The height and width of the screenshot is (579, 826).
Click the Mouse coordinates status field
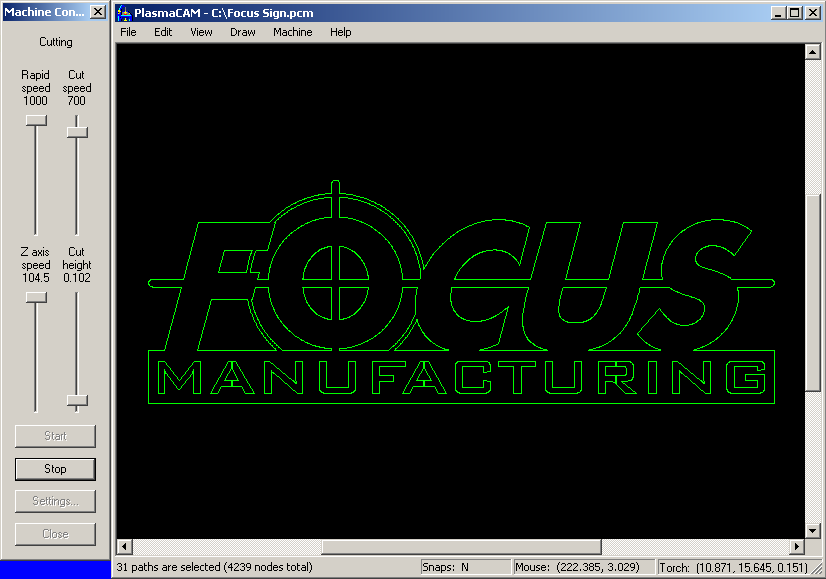[x=584, y=567]
